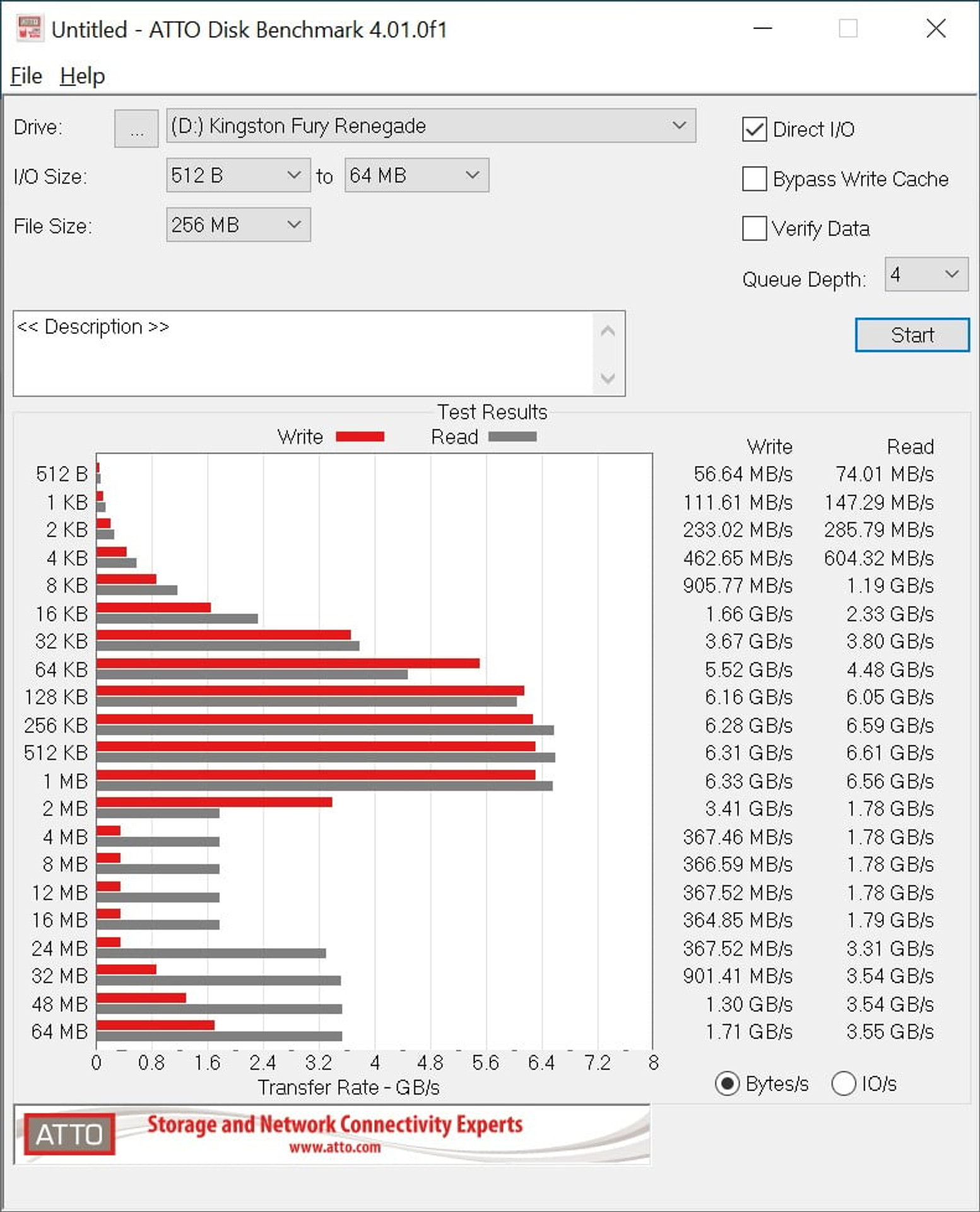980x1212 pixels.
Task: Open the File menu
Action: click(x=27, y=76)
